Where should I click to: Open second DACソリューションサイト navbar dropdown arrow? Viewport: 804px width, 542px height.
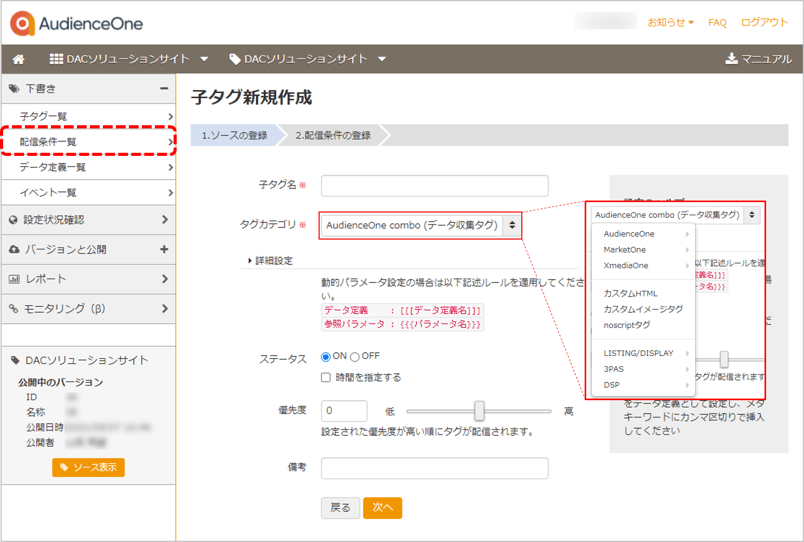[x=381, y=59]
